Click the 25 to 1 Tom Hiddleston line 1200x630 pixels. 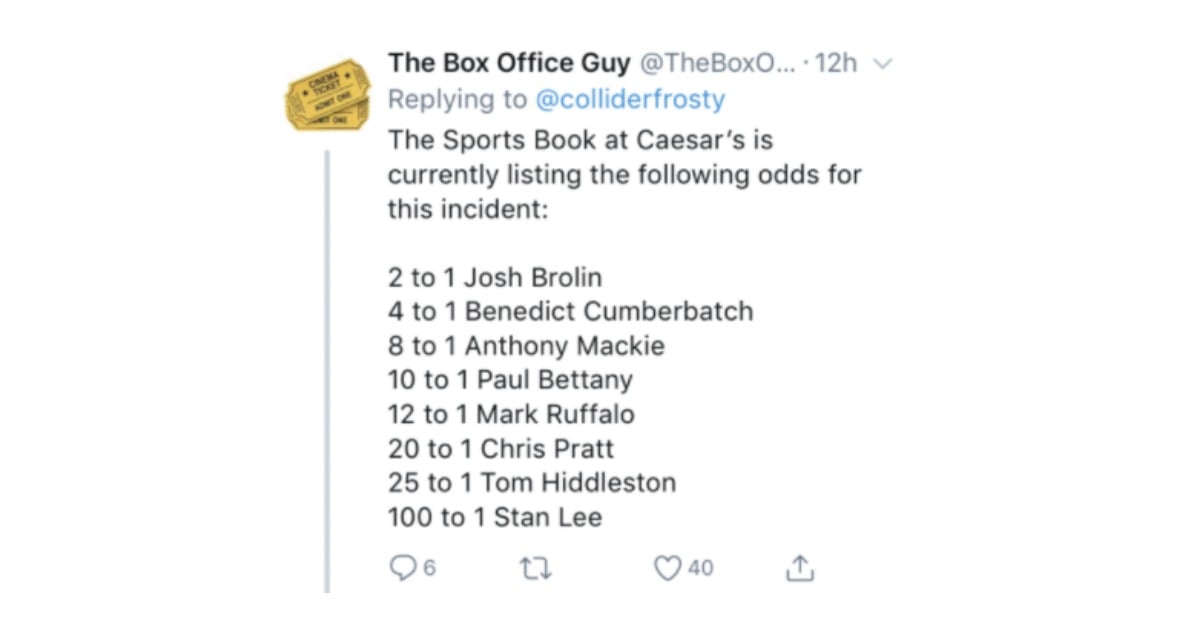pyautogui.click(x=532, y=483)
